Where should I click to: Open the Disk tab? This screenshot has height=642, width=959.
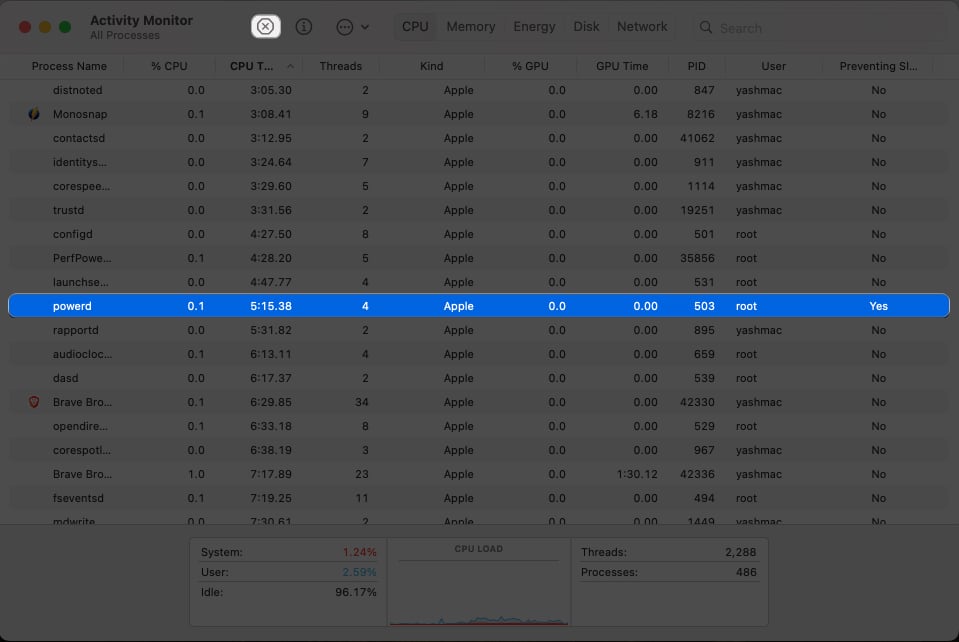tap(586, 27)
